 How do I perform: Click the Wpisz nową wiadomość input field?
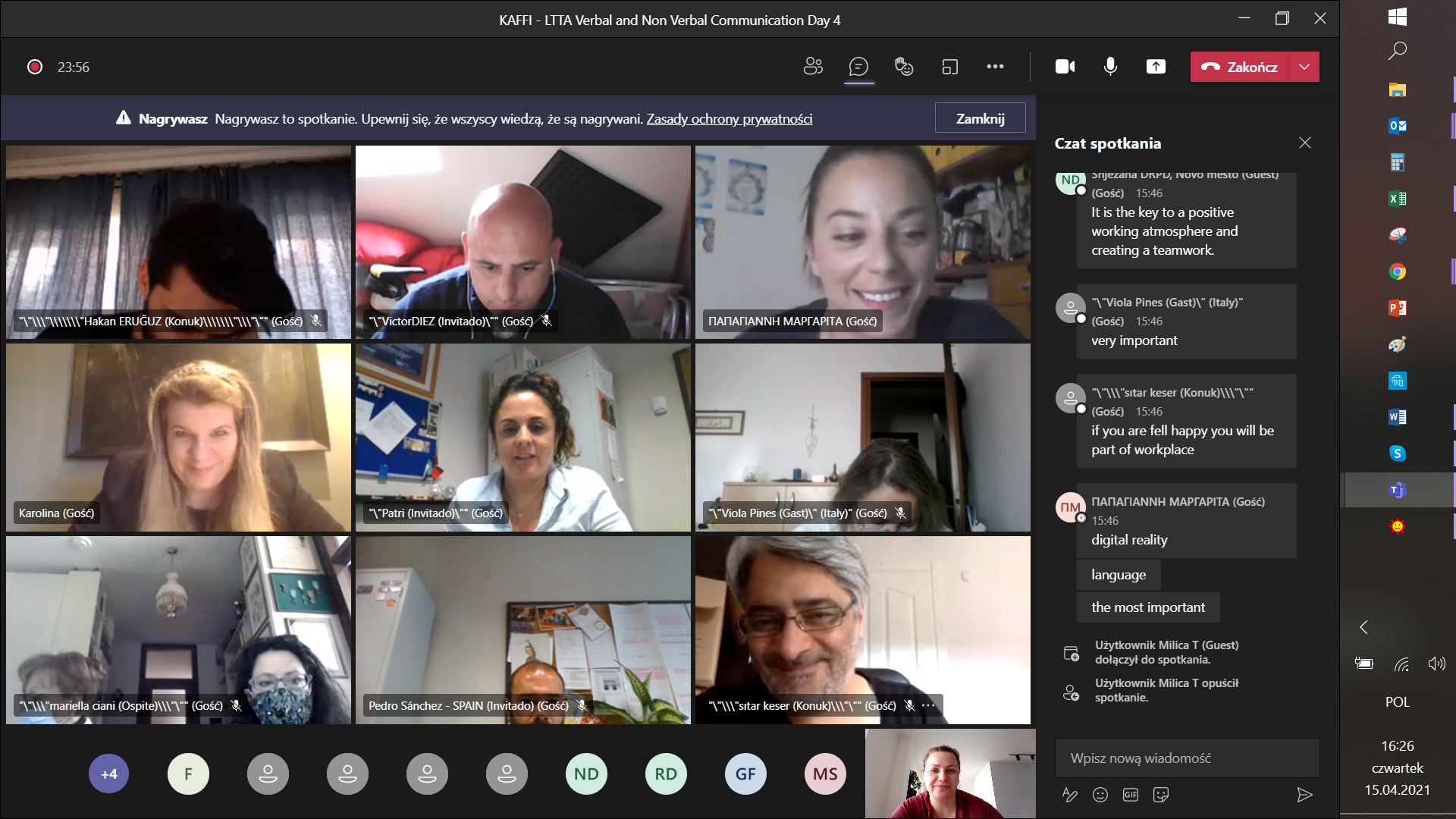coord(1187,758)
